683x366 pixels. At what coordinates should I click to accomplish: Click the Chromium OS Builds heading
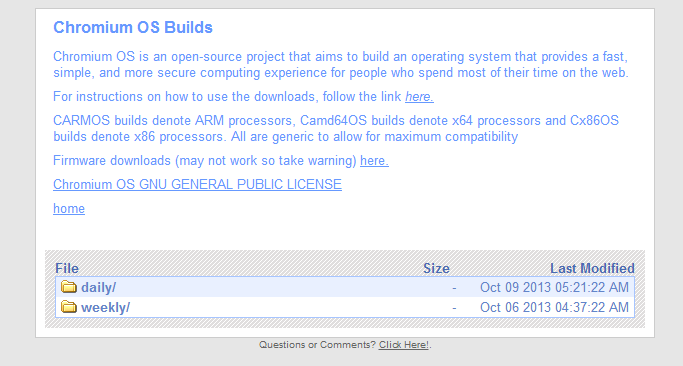coord(133,27)
